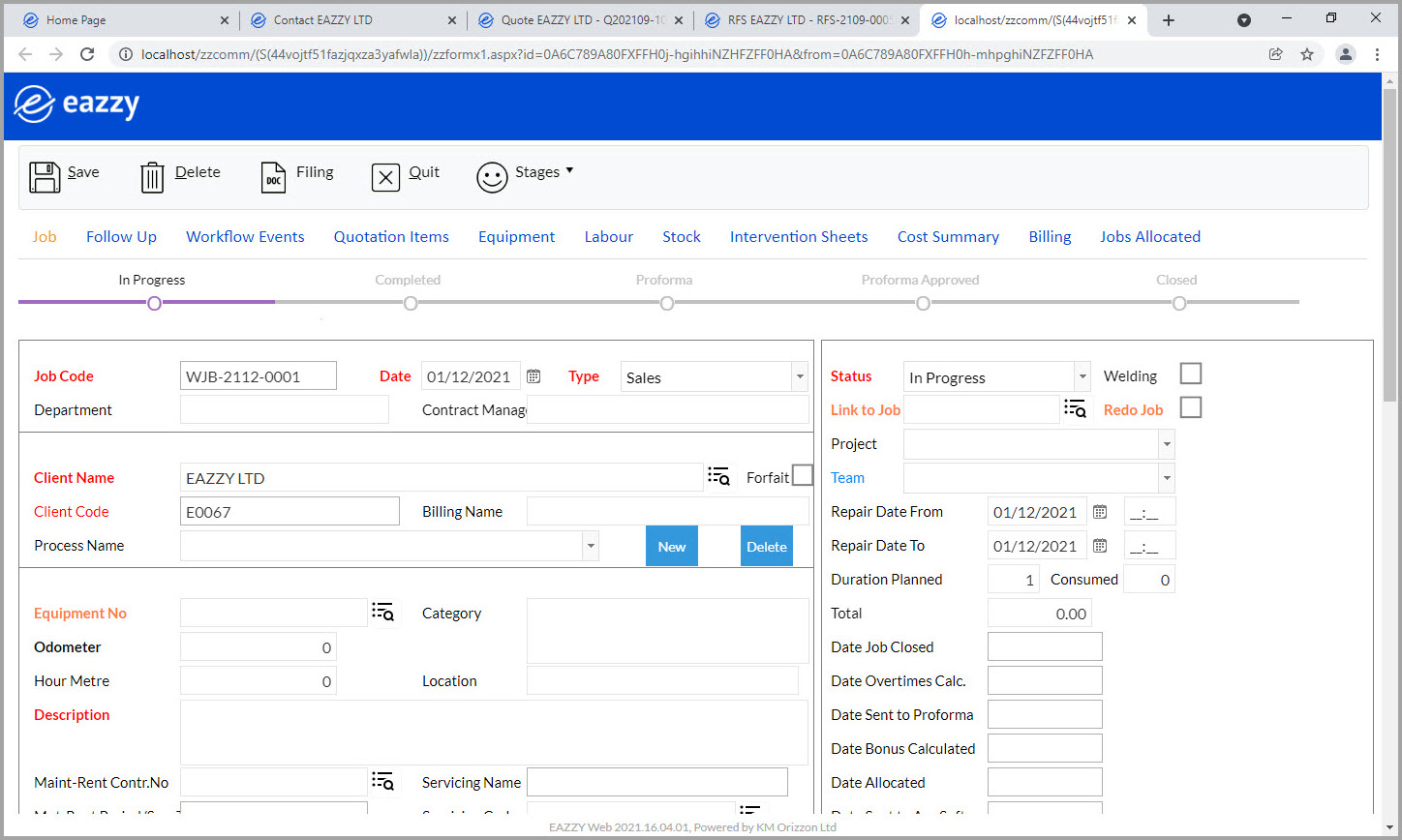Click the In Progress stage marker
Viewport: 1402px width, 840px height.
tap(154, 303)
